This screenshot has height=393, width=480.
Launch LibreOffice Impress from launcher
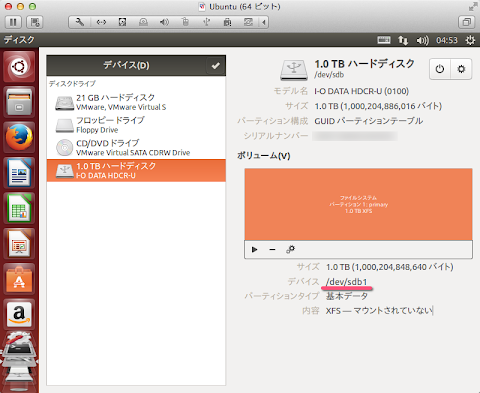click(19, 243)
